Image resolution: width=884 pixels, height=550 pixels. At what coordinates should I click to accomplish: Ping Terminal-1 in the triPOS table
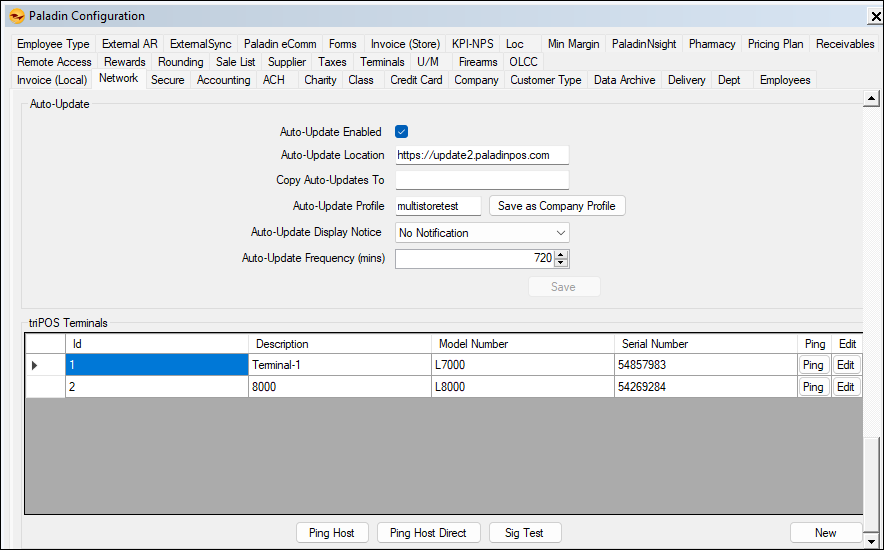coord(813,366)
